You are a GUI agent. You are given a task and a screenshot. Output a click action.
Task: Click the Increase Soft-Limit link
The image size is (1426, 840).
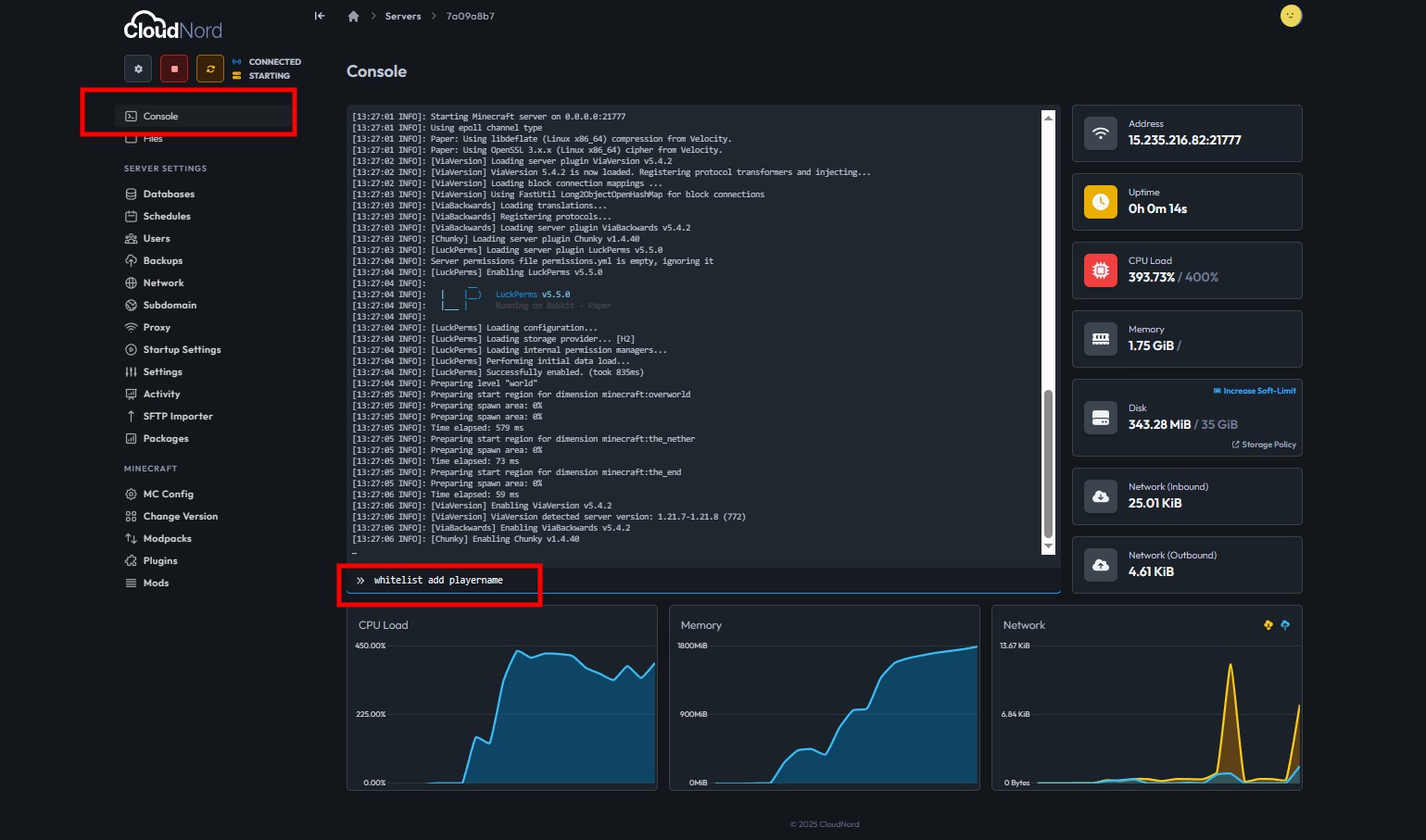(1255, 391)
